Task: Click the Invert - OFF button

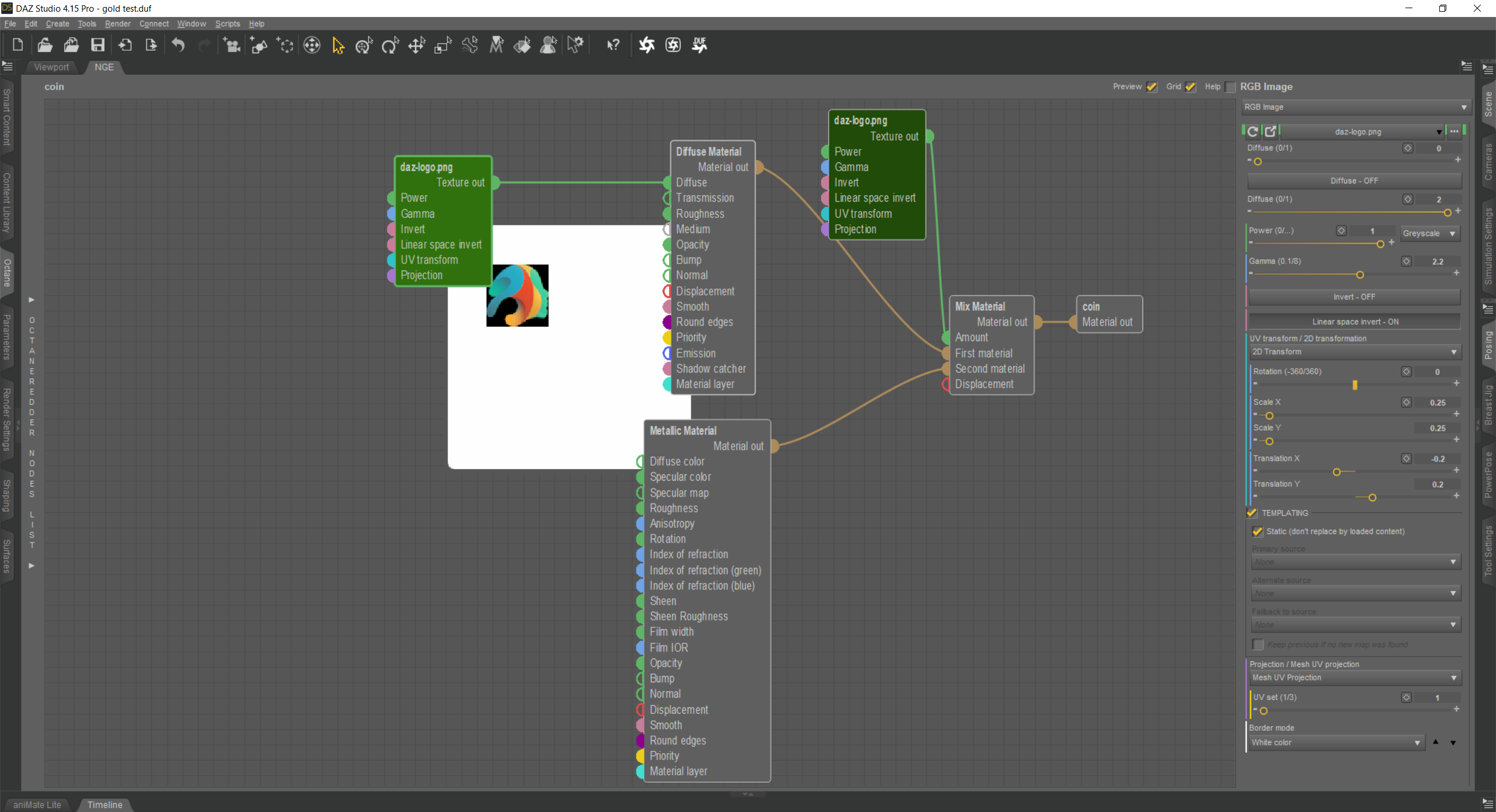Action: [x=1354, y=297]
